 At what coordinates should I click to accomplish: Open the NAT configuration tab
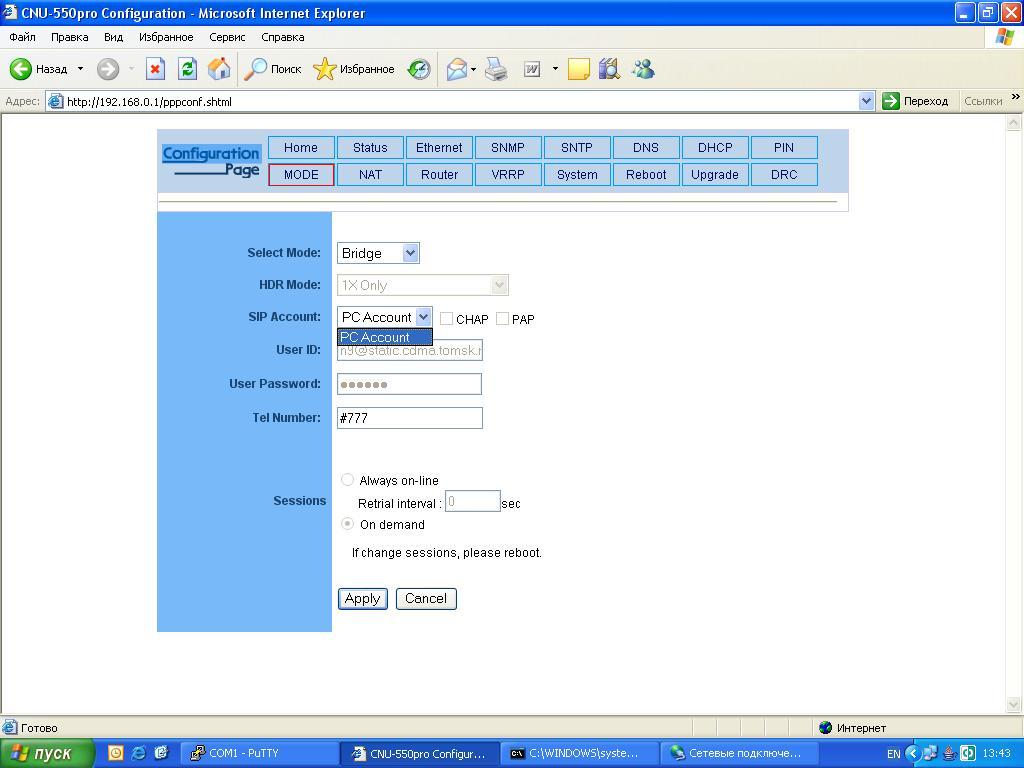[x=370, y=174]
